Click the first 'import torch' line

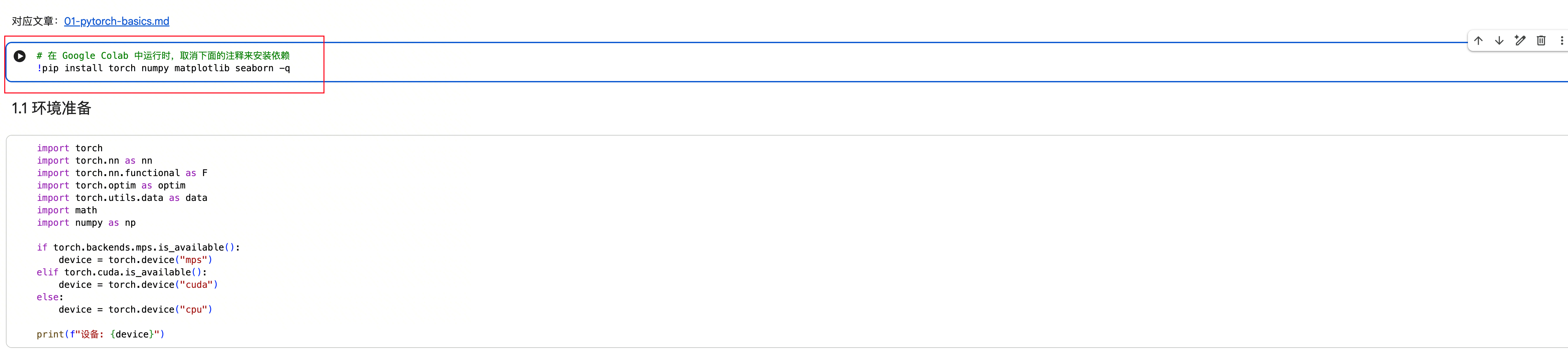(x=69, y=148)
